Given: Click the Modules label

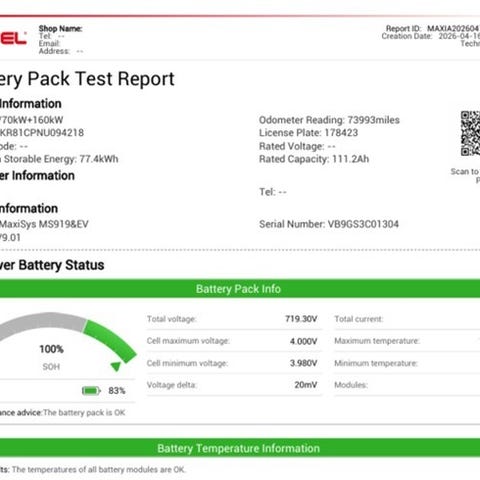Looking at the screenshot, I should [x=351, y=385].
